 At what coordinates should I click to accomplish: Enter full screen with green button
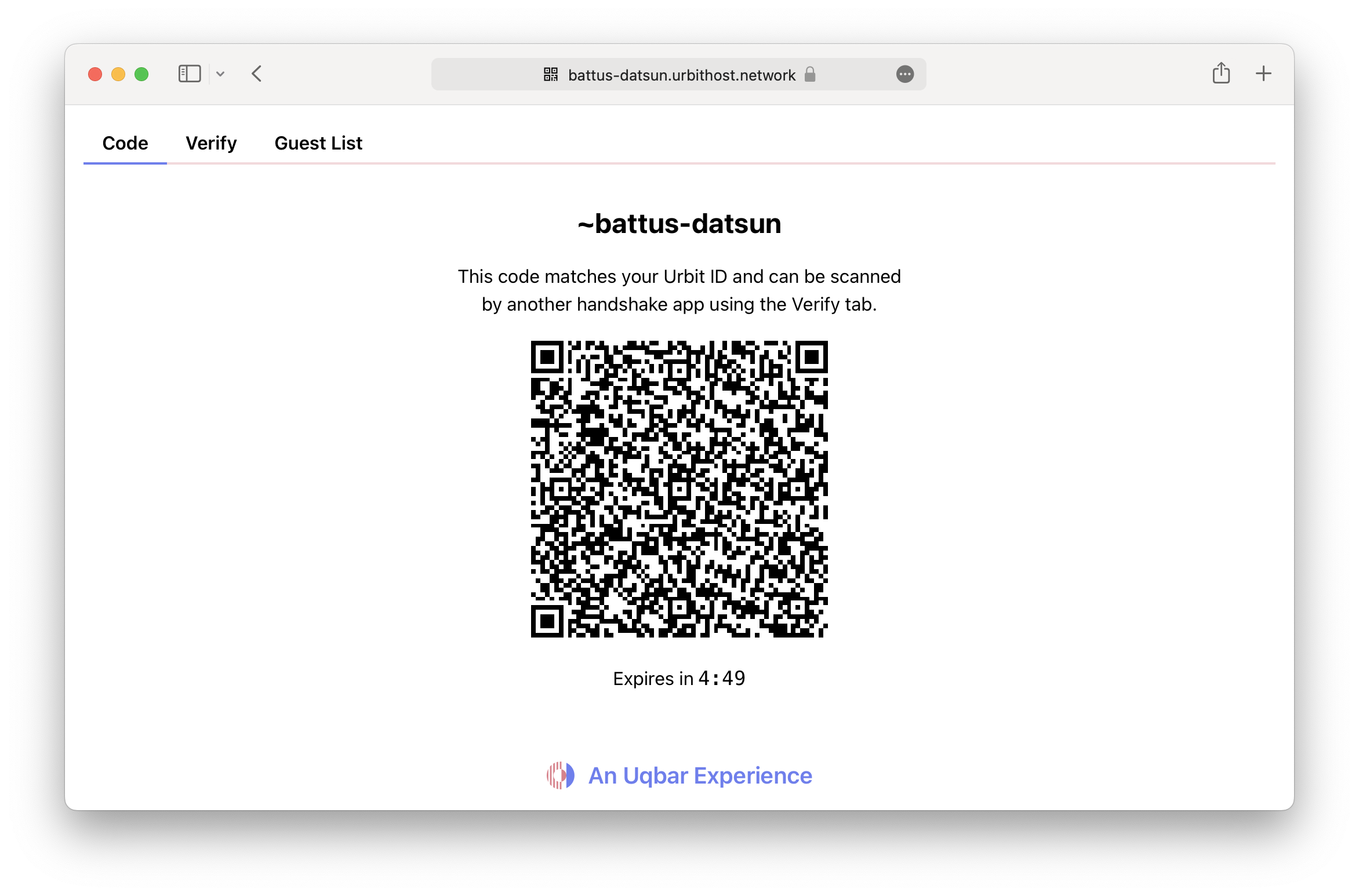(x=141, y=74)
